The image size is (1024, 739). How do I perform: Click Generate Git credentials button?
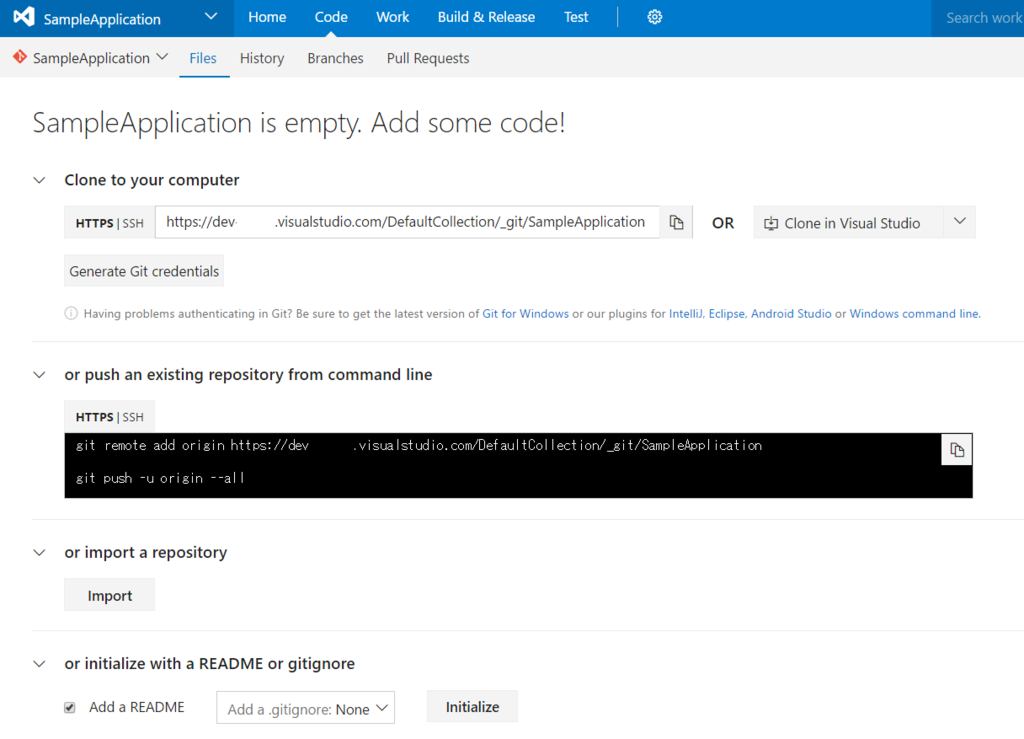coord(144,271)
